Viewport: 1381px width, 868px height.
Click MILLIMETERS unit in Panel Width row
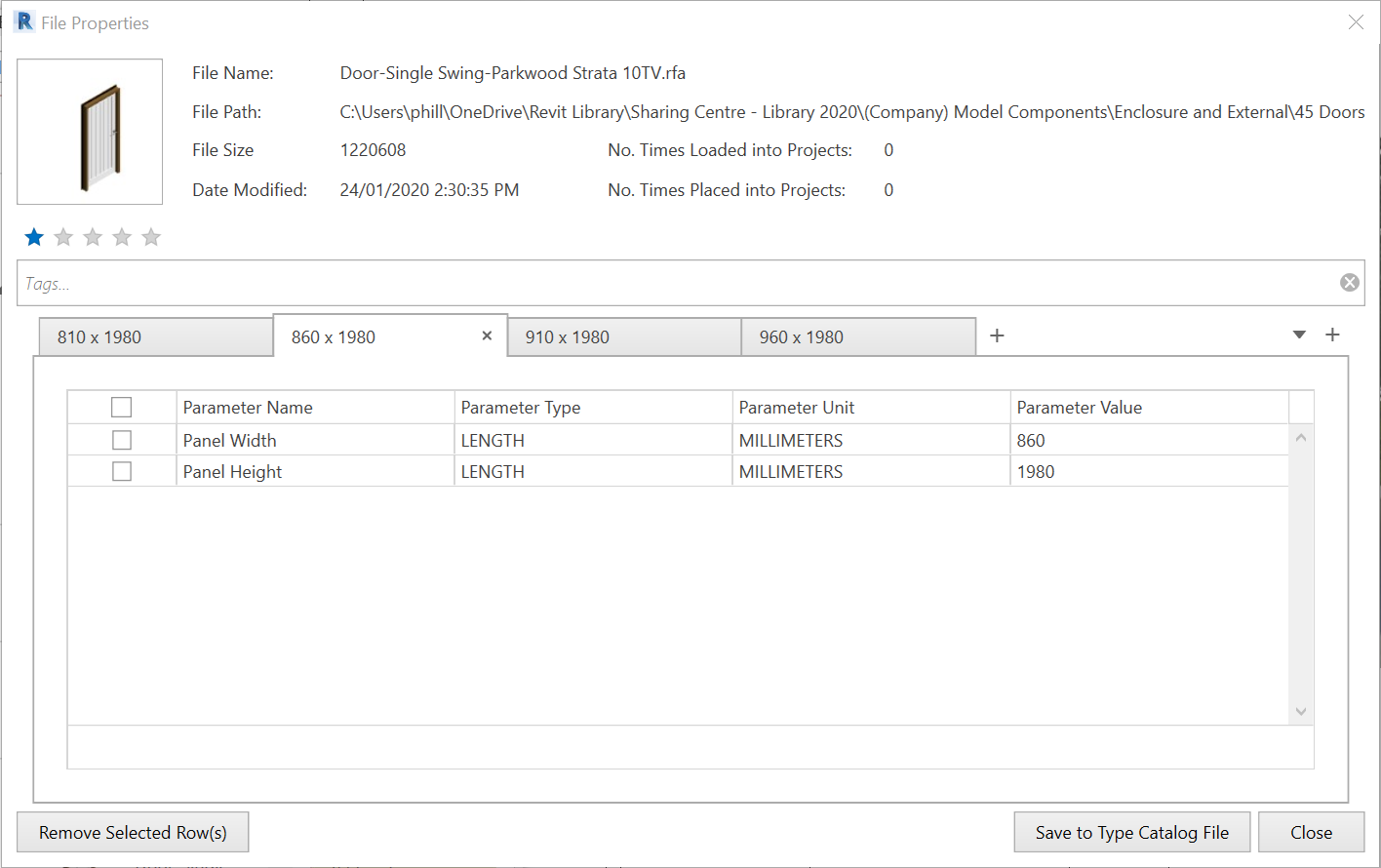click(871, 440)
